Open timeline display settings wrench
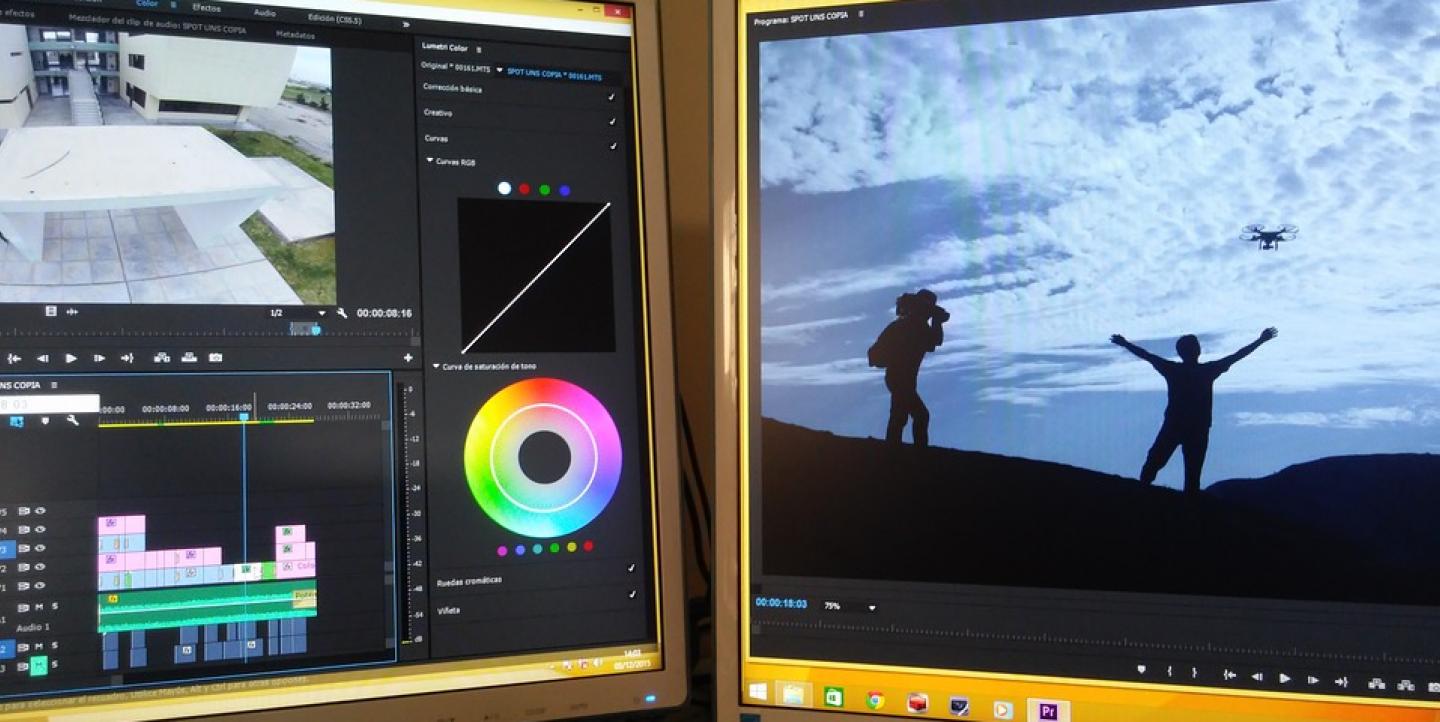Screen dimensions: 1440x722 pos(72,421)
